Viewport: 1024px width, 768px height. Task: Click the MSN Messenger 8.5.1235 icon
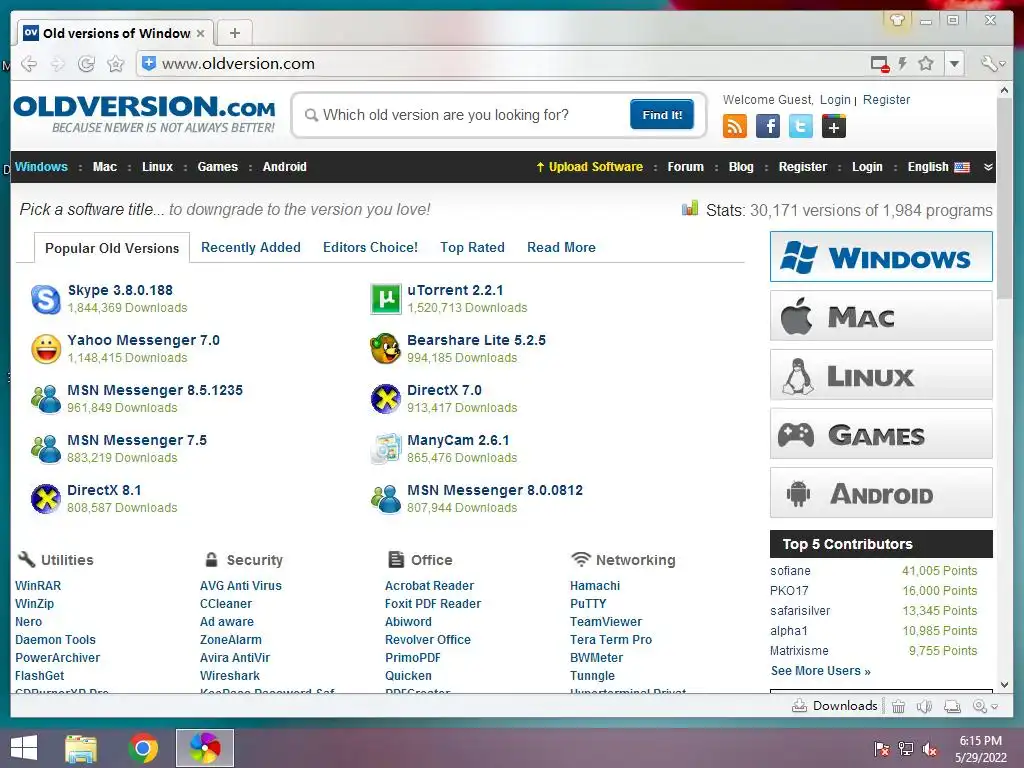pyautogui.click(x=46, y=399)
